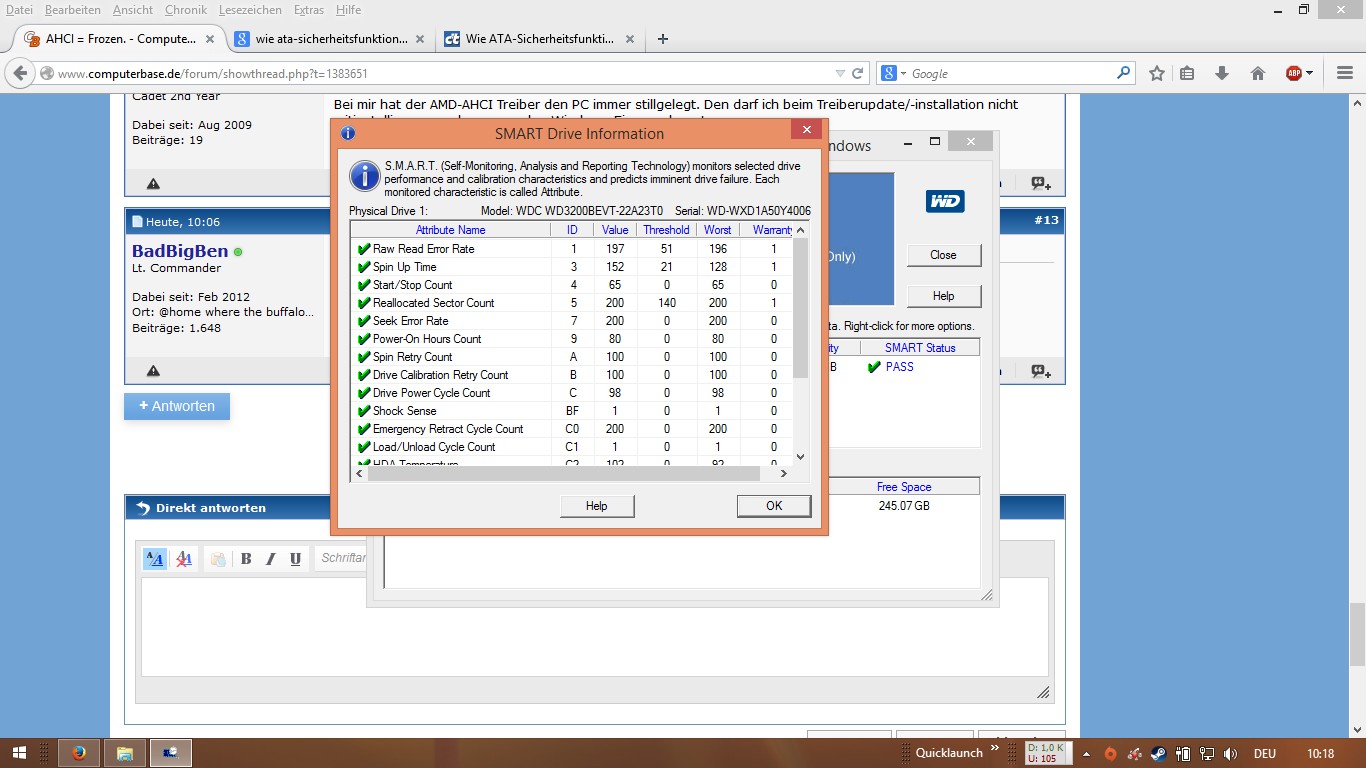The image size is (1366, 768).
Task: Apply bold formatting in reply editor
Action: point(246,559)
